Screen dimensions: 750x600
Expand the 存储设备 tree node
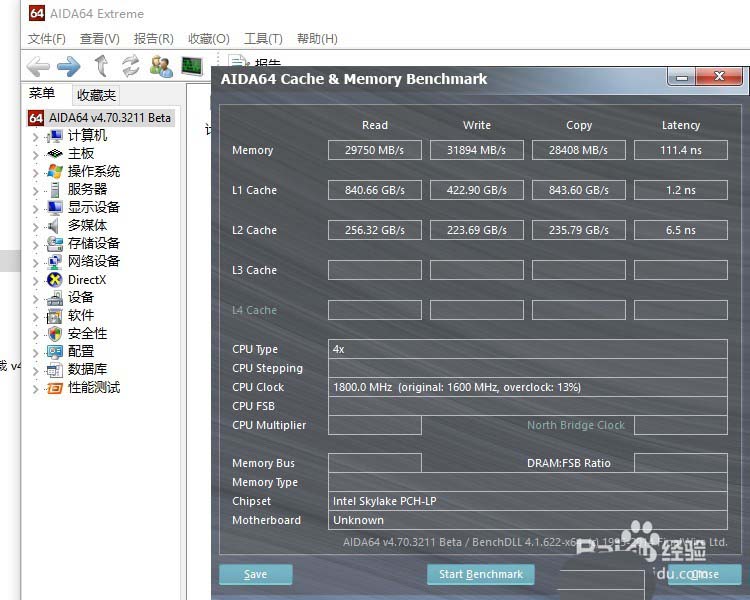point(35,245)
